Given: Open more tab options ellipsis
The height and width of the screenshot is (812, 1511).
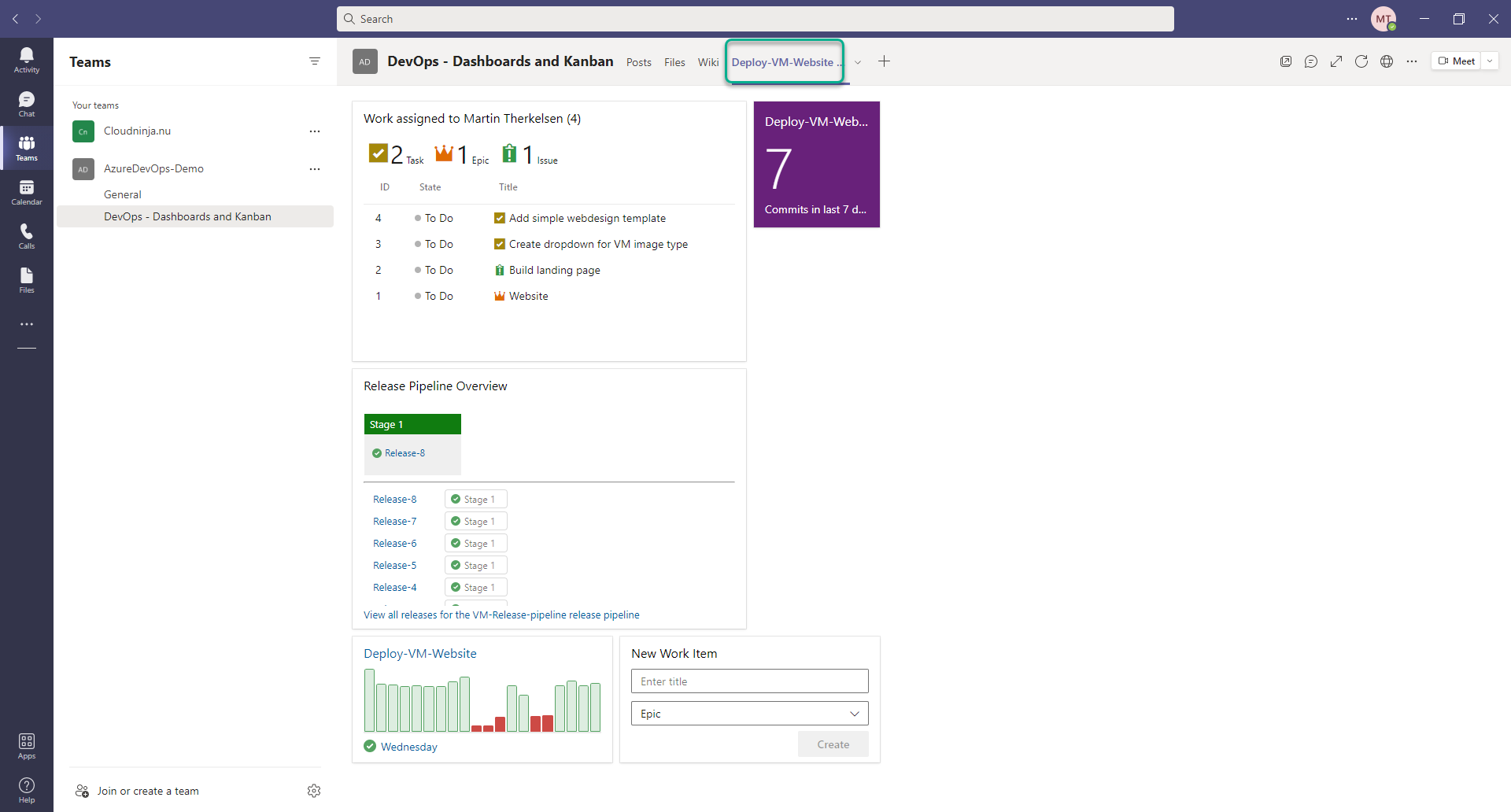Looking at the screenshot, I should (x=1412, y=61).
